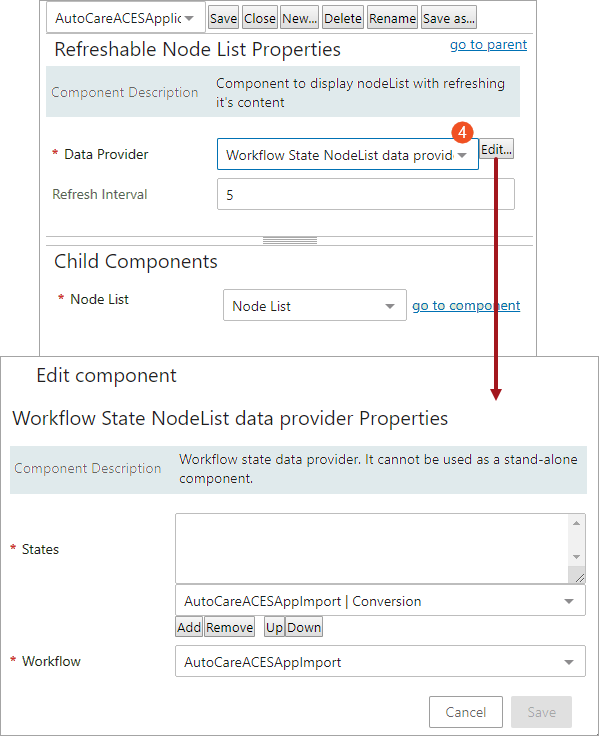Screen dimensions: 599x736
Task: Click the States list scroll down arrow
Action: (576, 557)
